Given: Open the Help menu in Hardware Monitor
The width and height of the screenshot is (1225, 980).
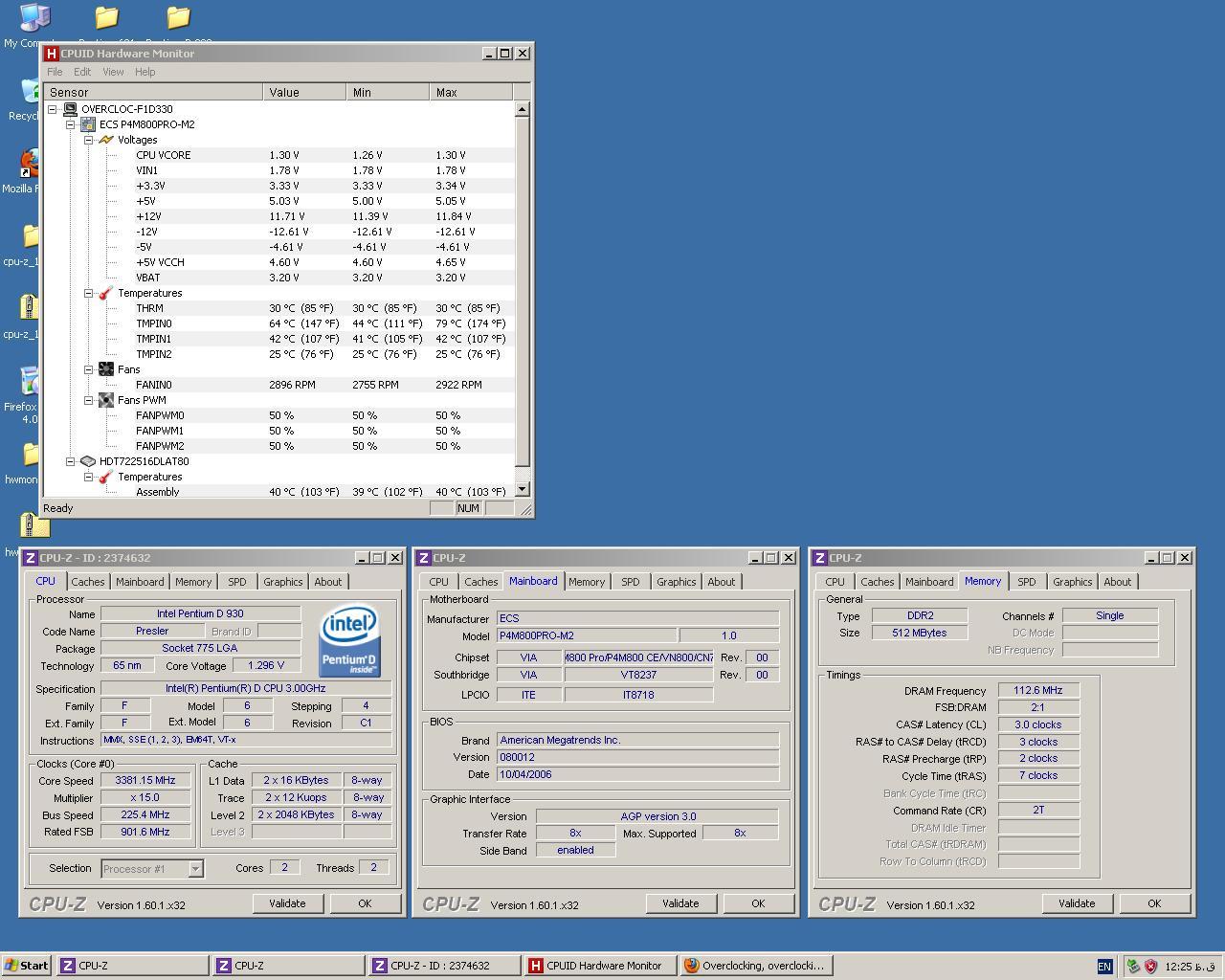Looking at the screenshot, I should [145, 72].
